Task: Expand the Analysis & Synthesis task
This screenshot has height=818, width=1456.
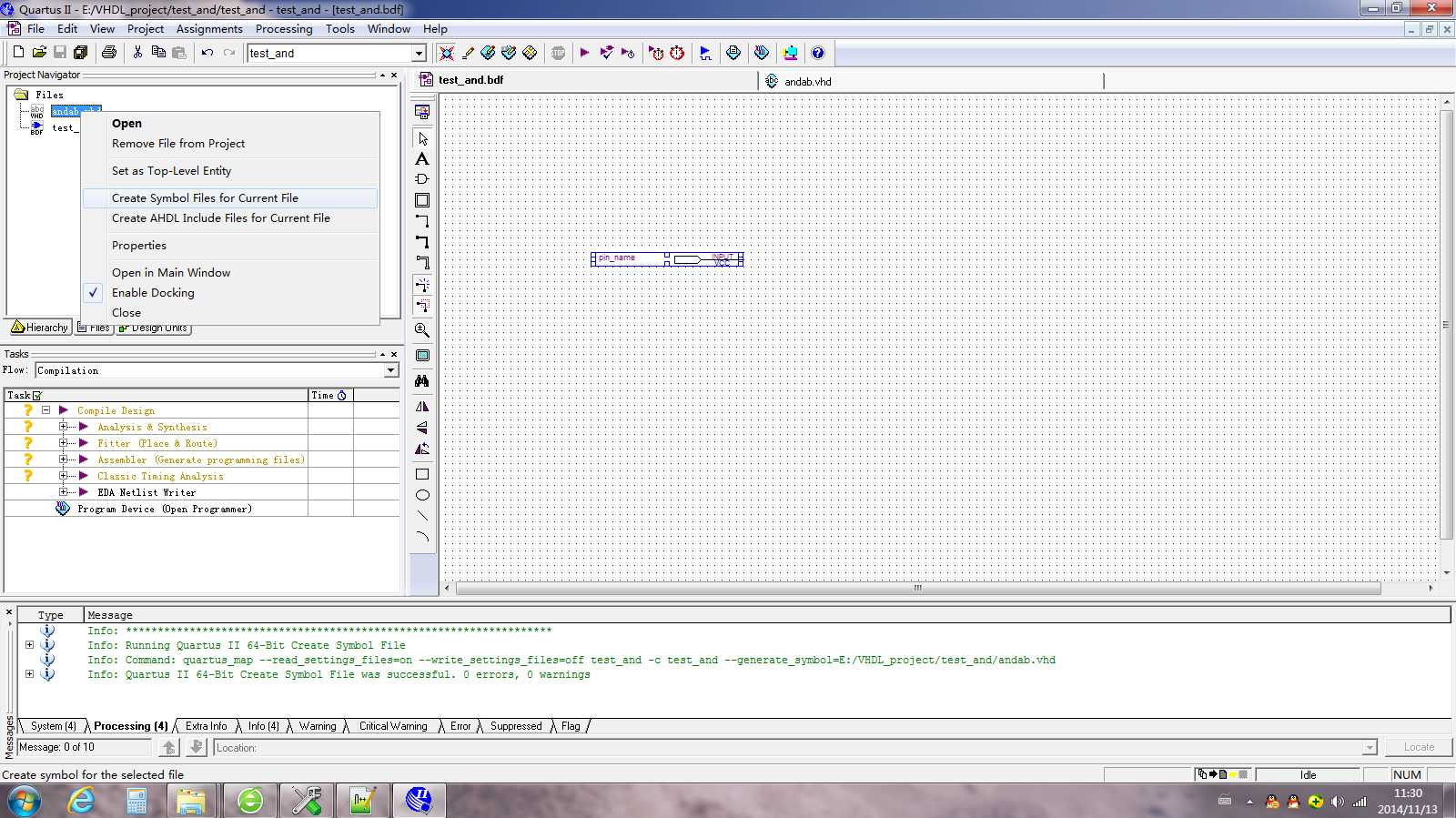Action: point(63,427)
